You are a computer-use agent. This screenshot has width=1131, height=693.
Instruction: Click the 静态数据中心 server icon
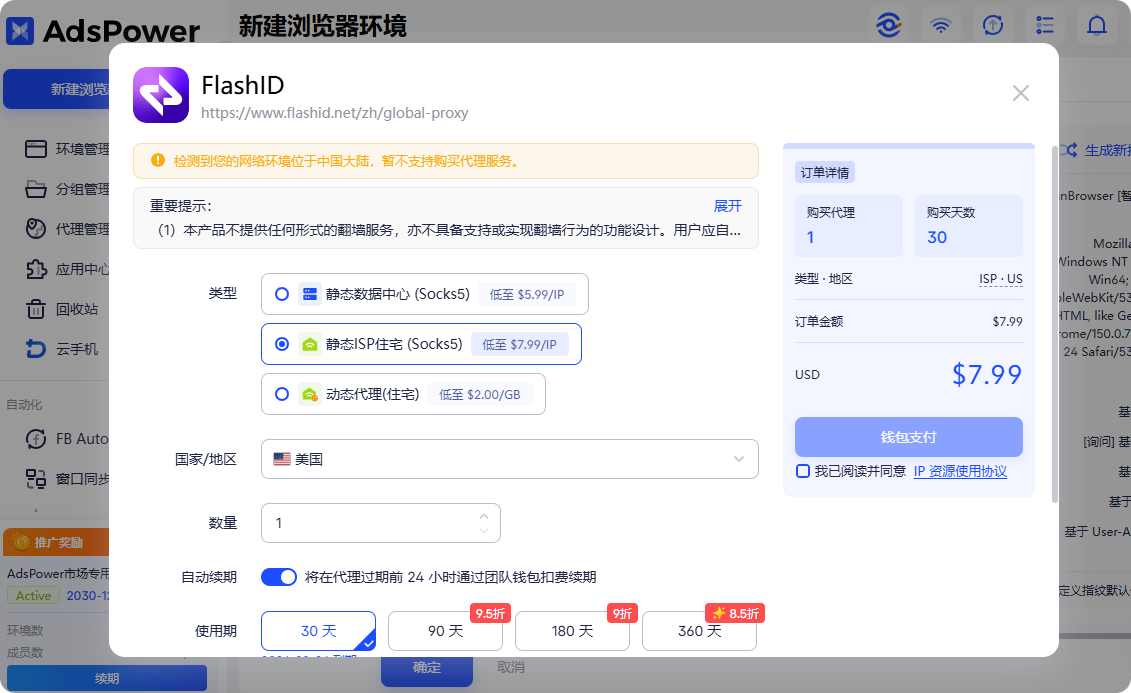[309, 294]
